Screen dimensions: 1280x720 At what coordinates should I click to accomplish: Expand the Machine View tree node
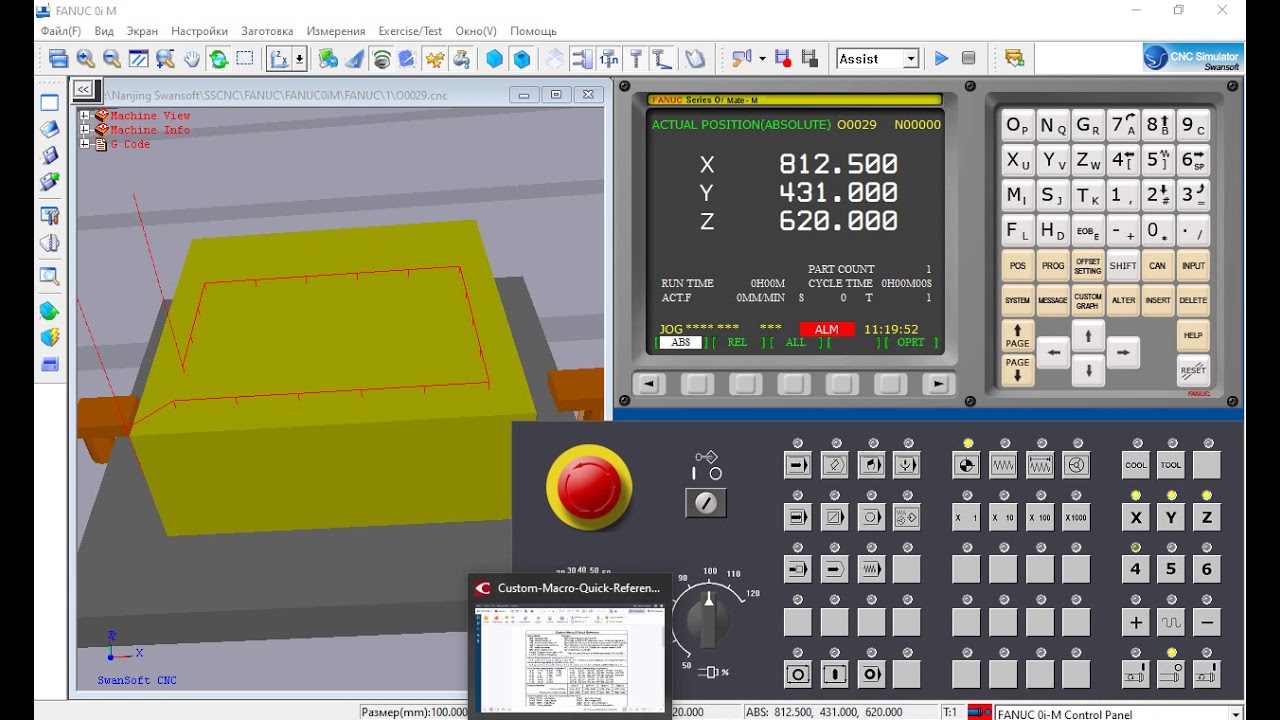click(x=85, y=116)
